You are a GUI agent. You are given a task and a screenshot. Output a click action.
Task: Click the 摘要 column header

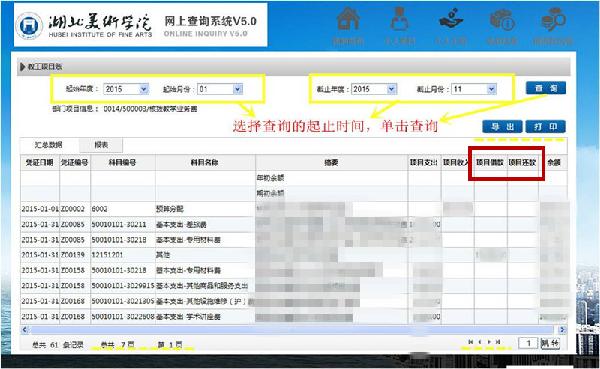coord(331,163)
